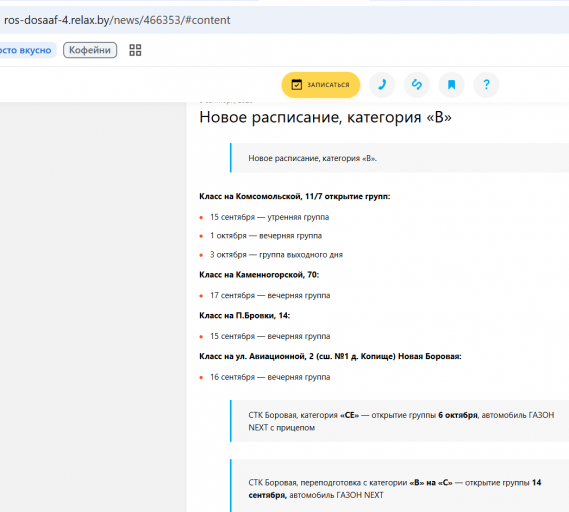Bookmark this page with the flag icon
This screenshot has height=512, width=569.
coord(451,85)
